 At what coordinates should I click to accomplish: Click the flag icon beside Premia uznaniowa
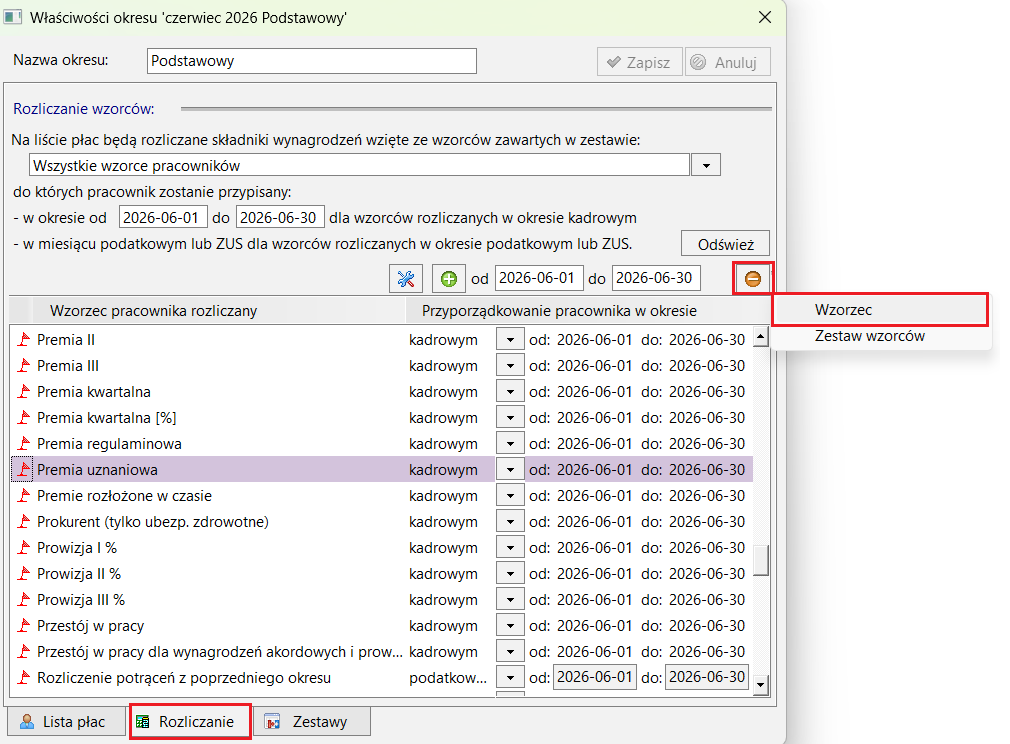tap(24, 470)
